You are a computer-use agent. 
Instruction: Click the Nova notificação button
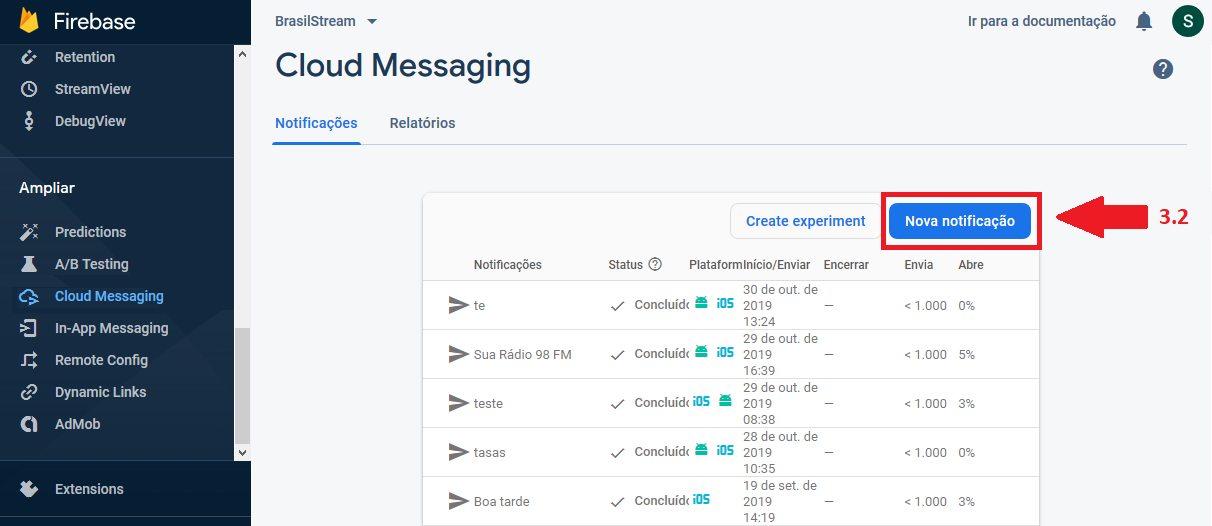[x=960, y=221]
